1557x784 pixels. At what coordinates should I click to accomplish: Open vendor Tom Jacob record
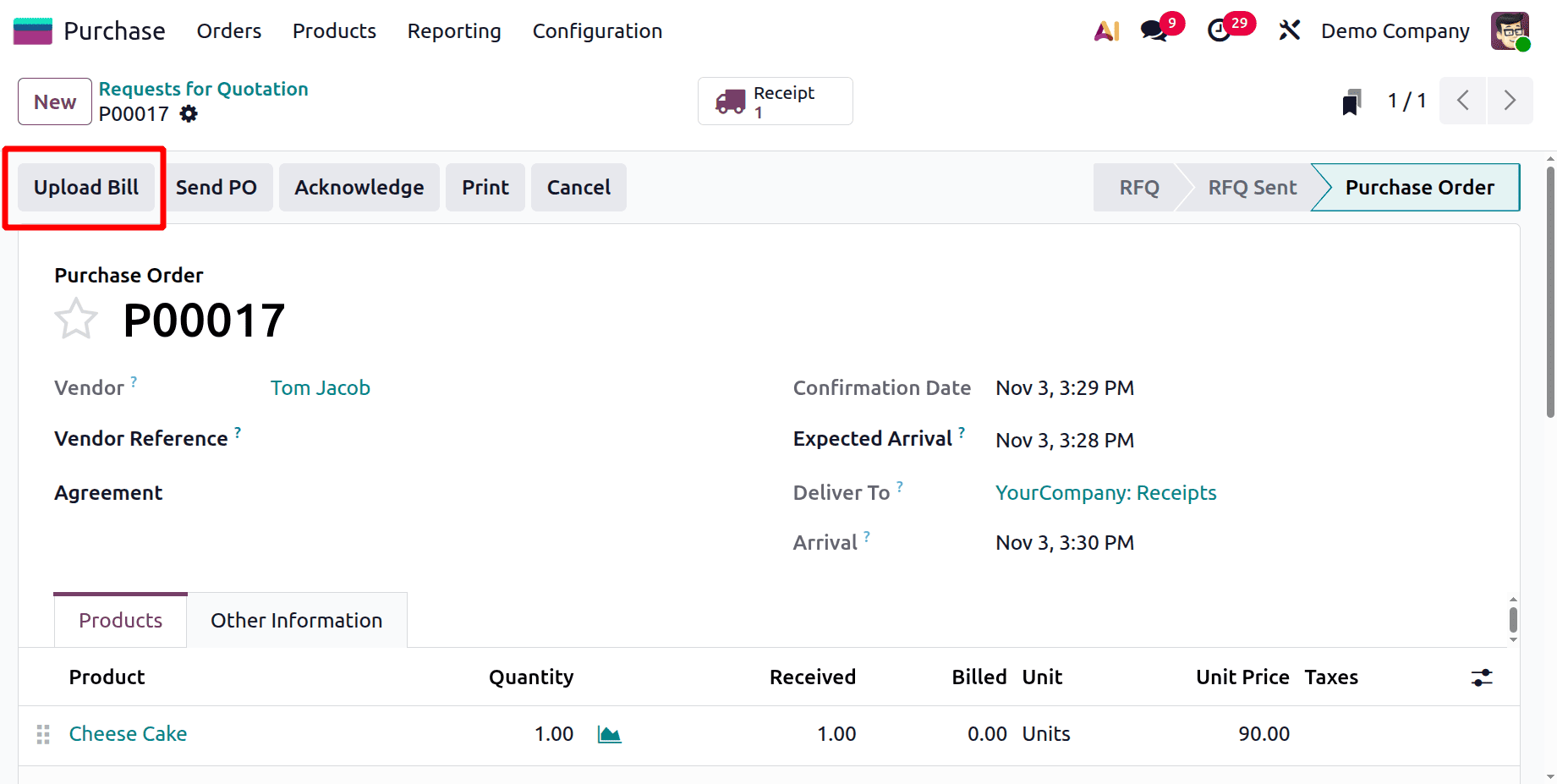click(x=320, y=387)
